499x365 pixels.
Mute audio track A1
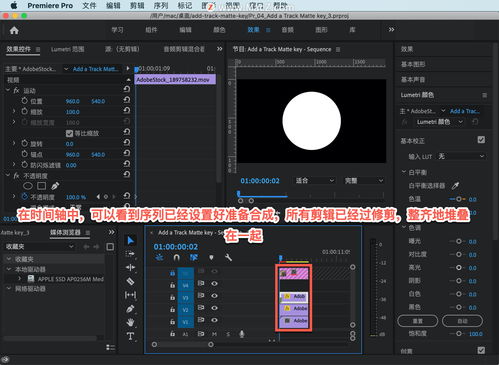(214, 334)
